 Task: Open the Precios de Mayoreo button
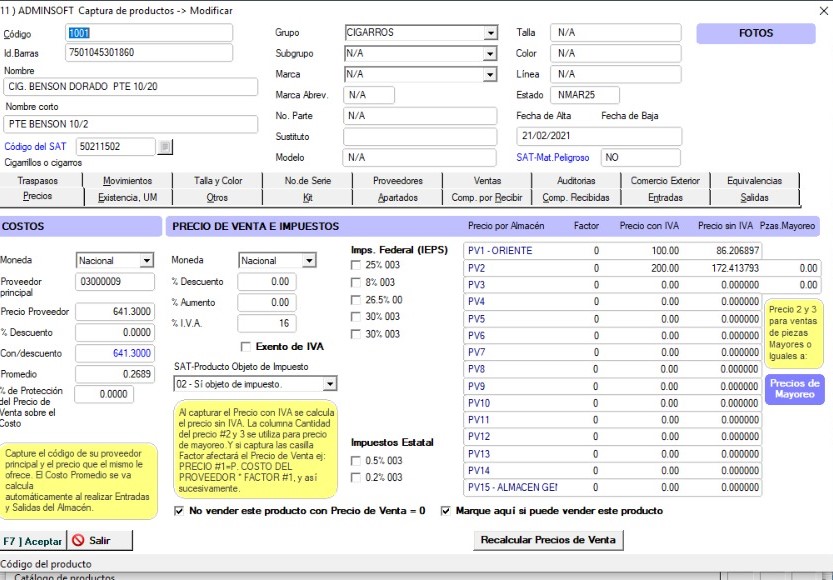click(x=794, y=389)
